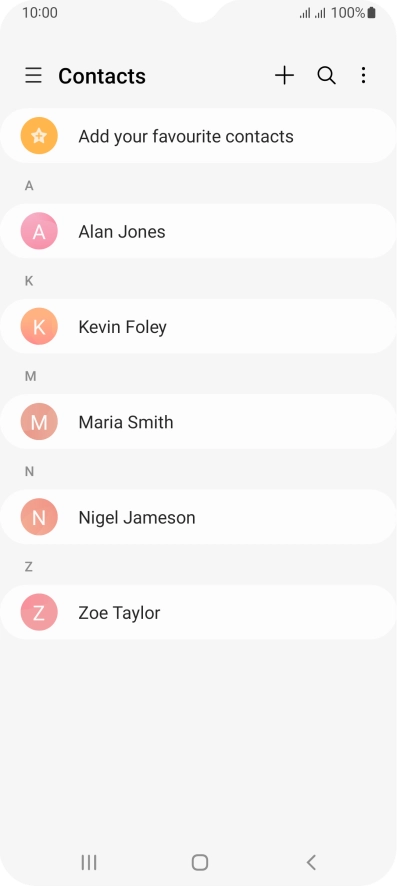Viewport: 397px width, 886px height.
Task: Open the three-dot more options menu
Action: coord(364,75)
